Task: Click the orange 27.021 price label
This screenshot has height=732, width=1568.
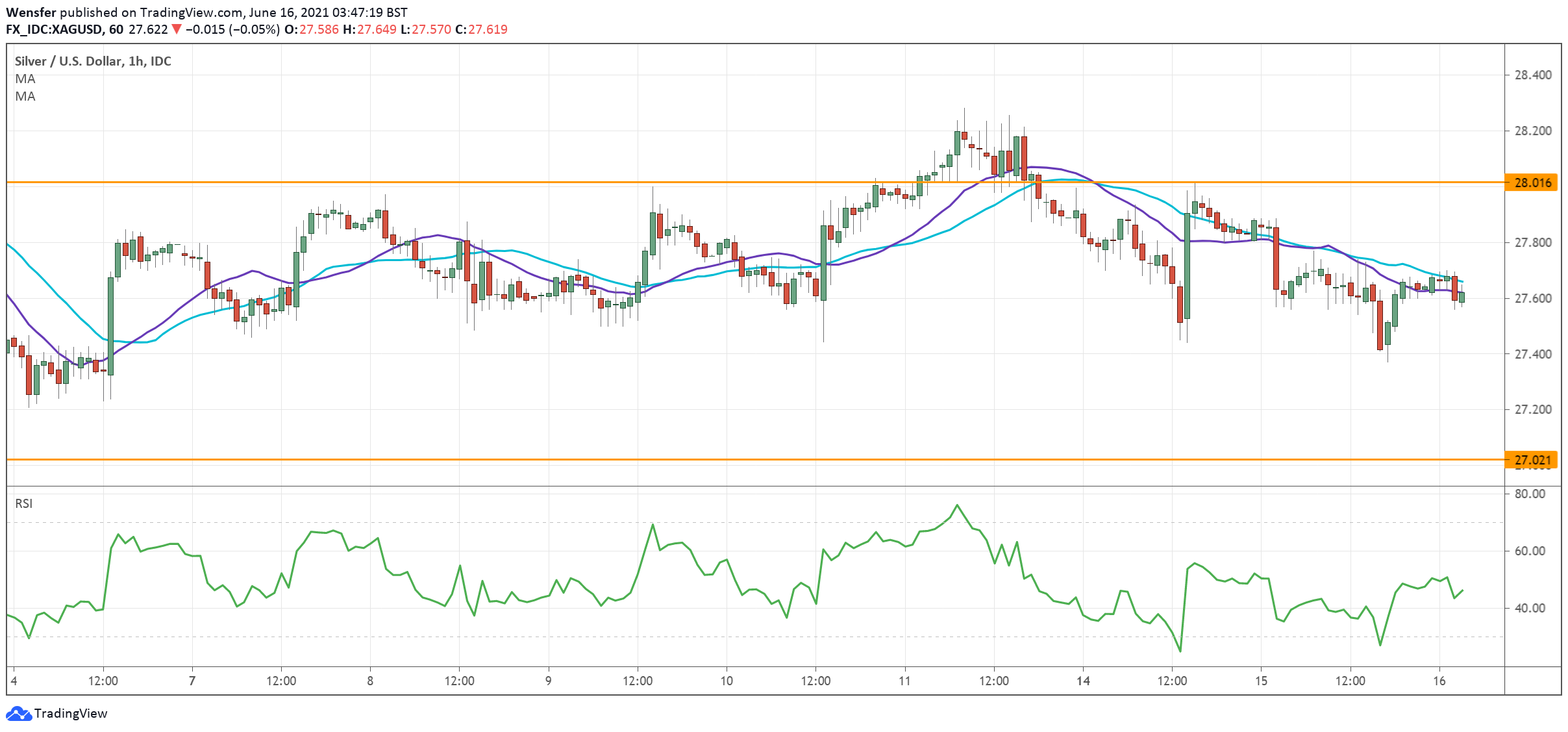Action: click(1532, 460)
